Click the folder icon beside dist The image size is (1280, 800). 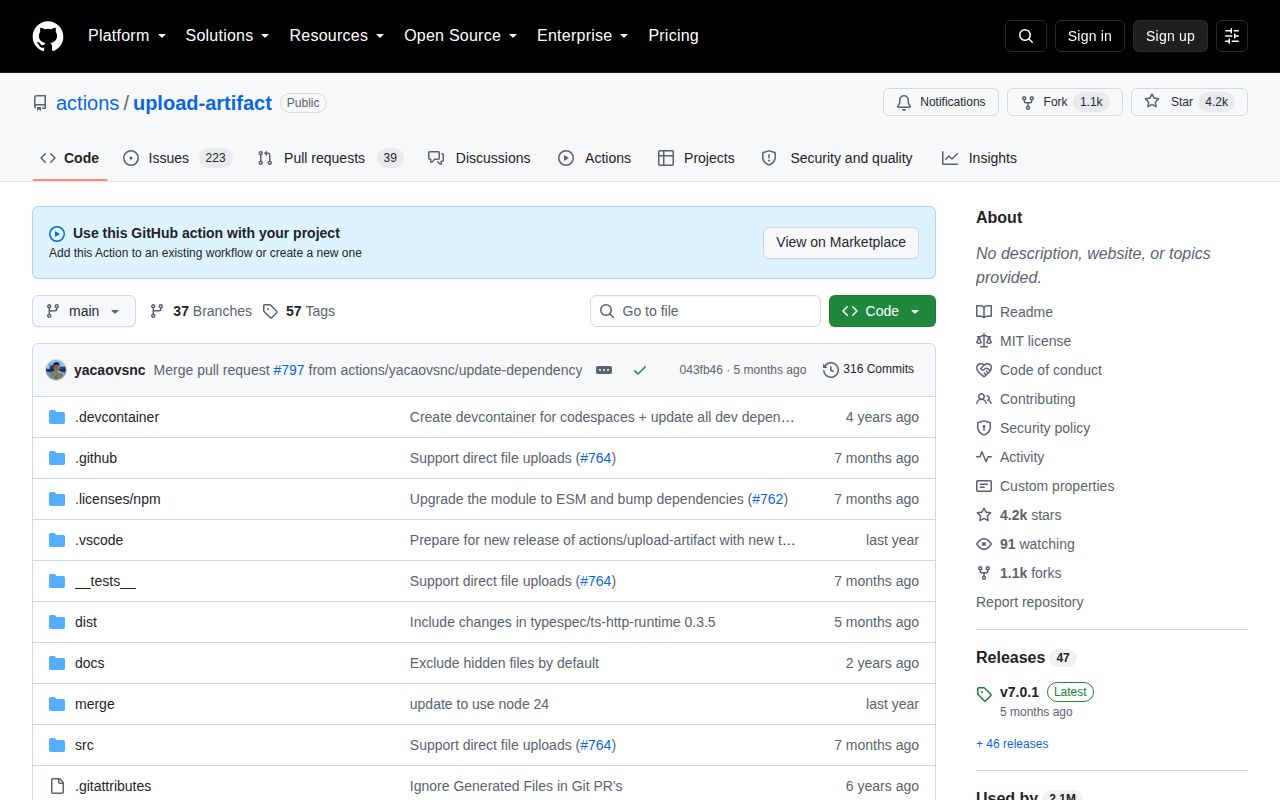click(x=57, y=622)
